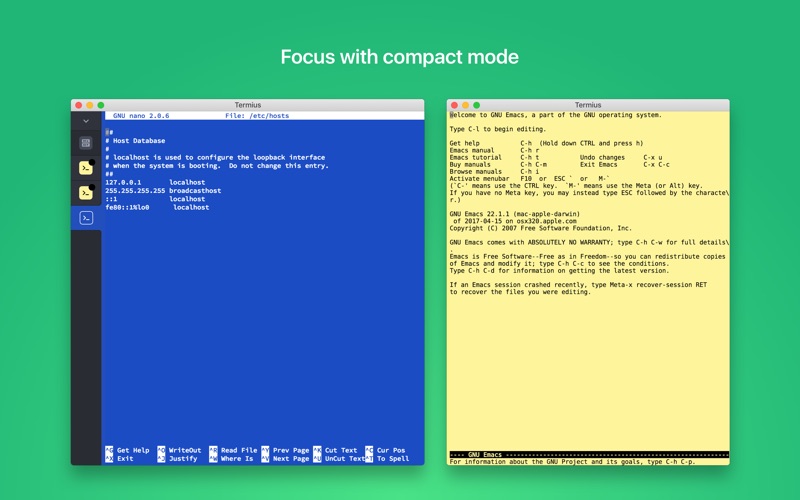The image size is (800, 500).
Task: Select the active blue terminal session icon
Action: pos(86,218)
